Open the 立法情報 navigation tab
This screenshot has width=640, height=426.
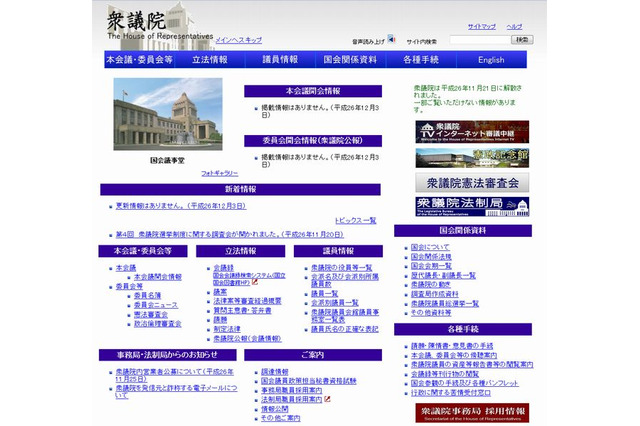(210, 60)
